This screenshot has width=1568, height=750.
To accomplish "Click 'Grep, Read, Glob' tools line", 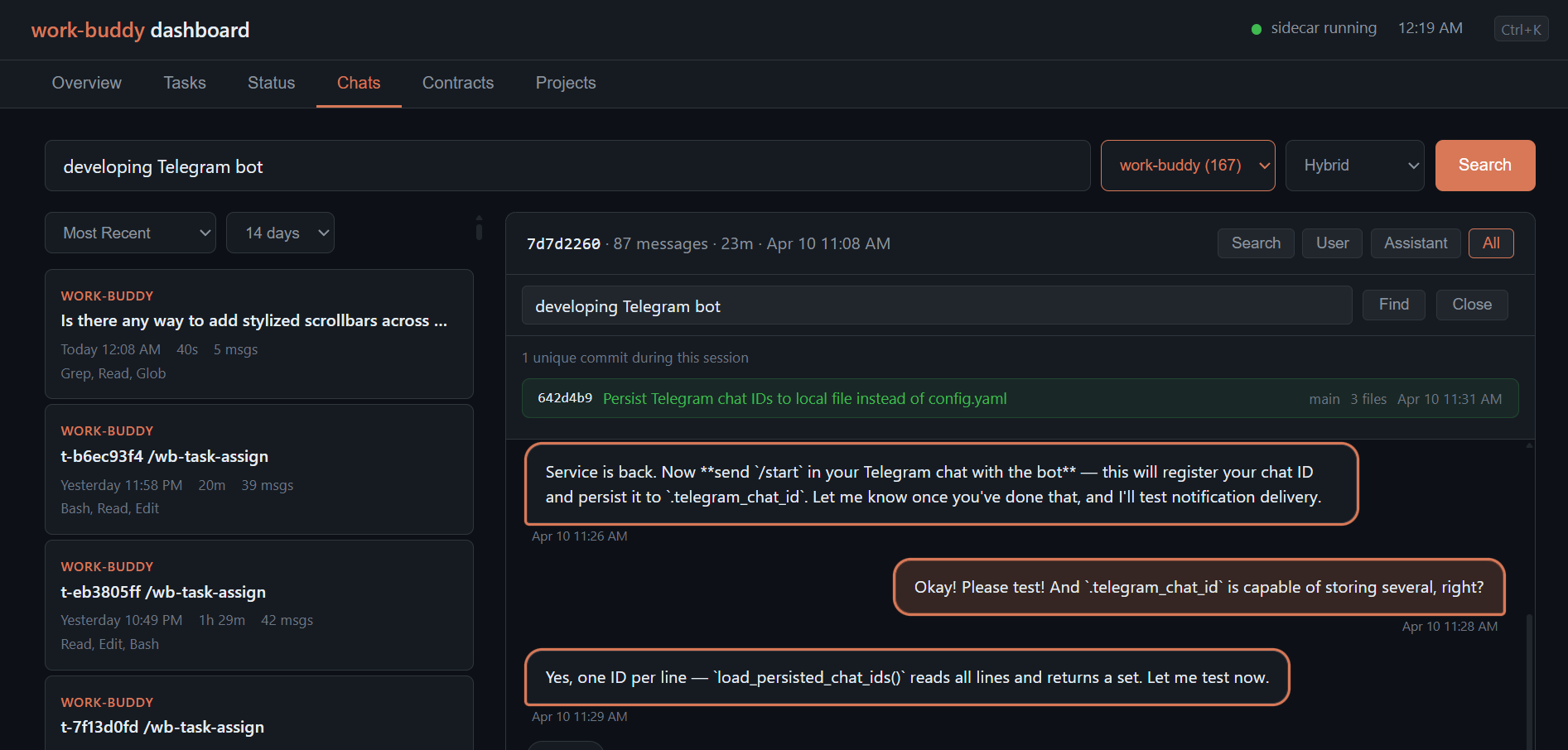I will point(113,373).
